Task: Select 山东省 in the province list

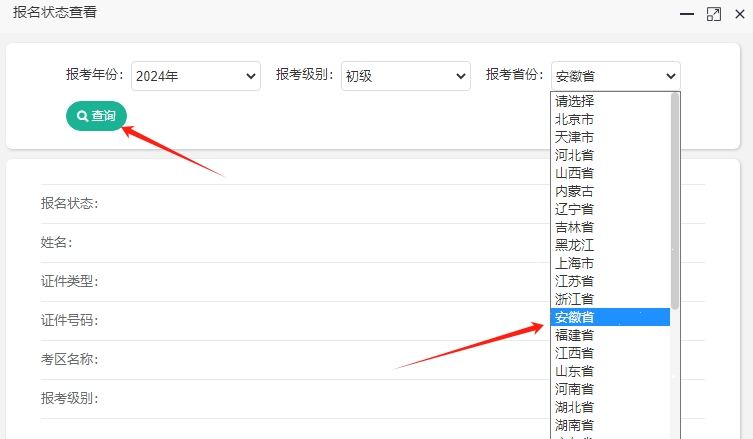Action: [x=575, y=371]
